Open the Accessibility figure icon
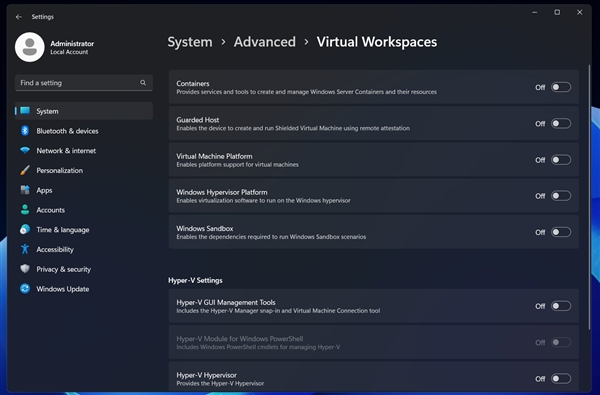The width and height of the screenshot is (600, 395). tap(25, 249)
